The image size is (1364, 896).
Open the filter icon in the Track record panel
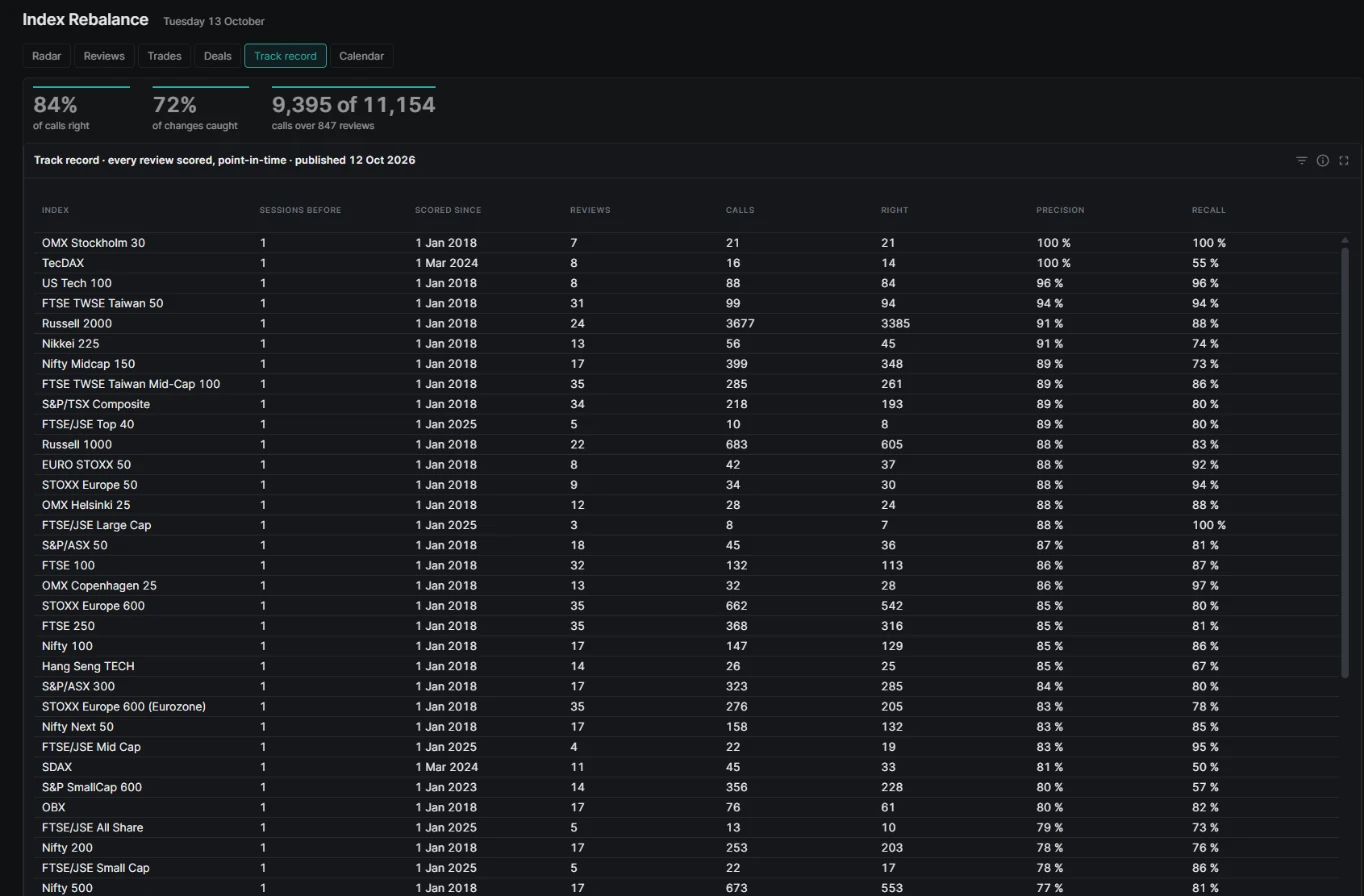click(x=1301, y=160)
